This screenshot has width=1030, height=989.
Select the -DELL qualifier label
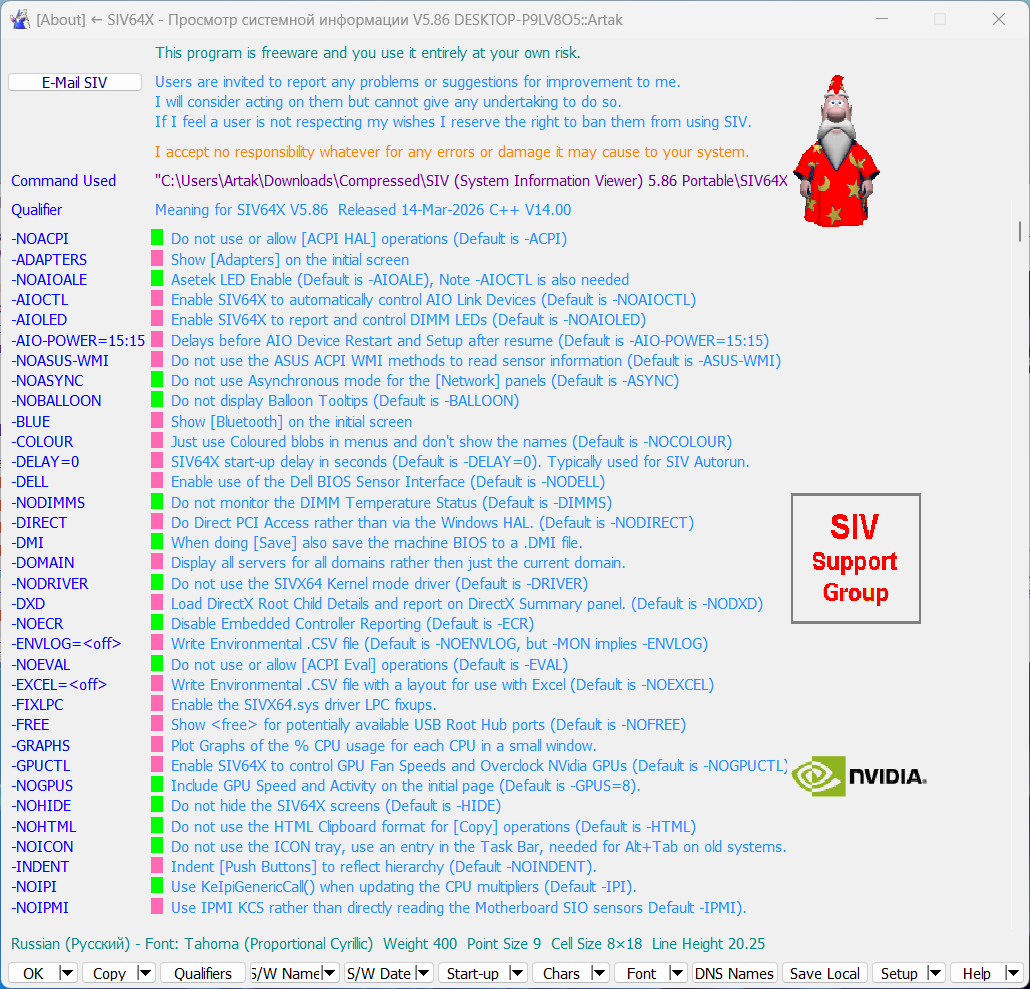(30, 481)
